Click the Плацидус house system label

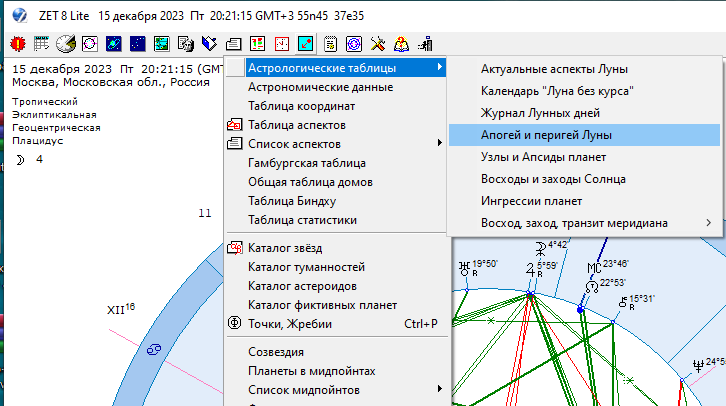pos(38,141)
